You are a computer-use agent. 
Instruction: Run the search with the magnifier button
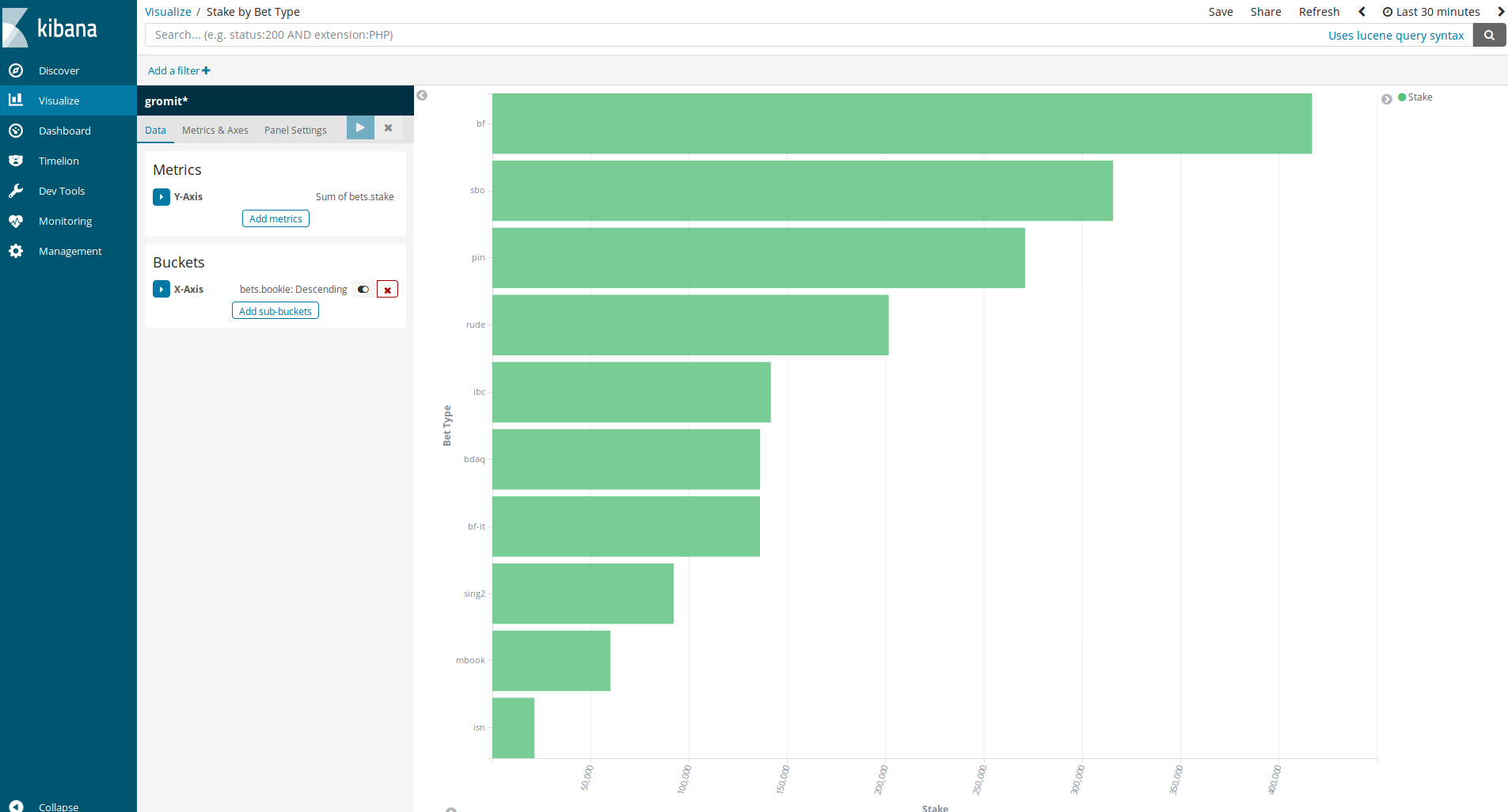(x=1490, y=35)
